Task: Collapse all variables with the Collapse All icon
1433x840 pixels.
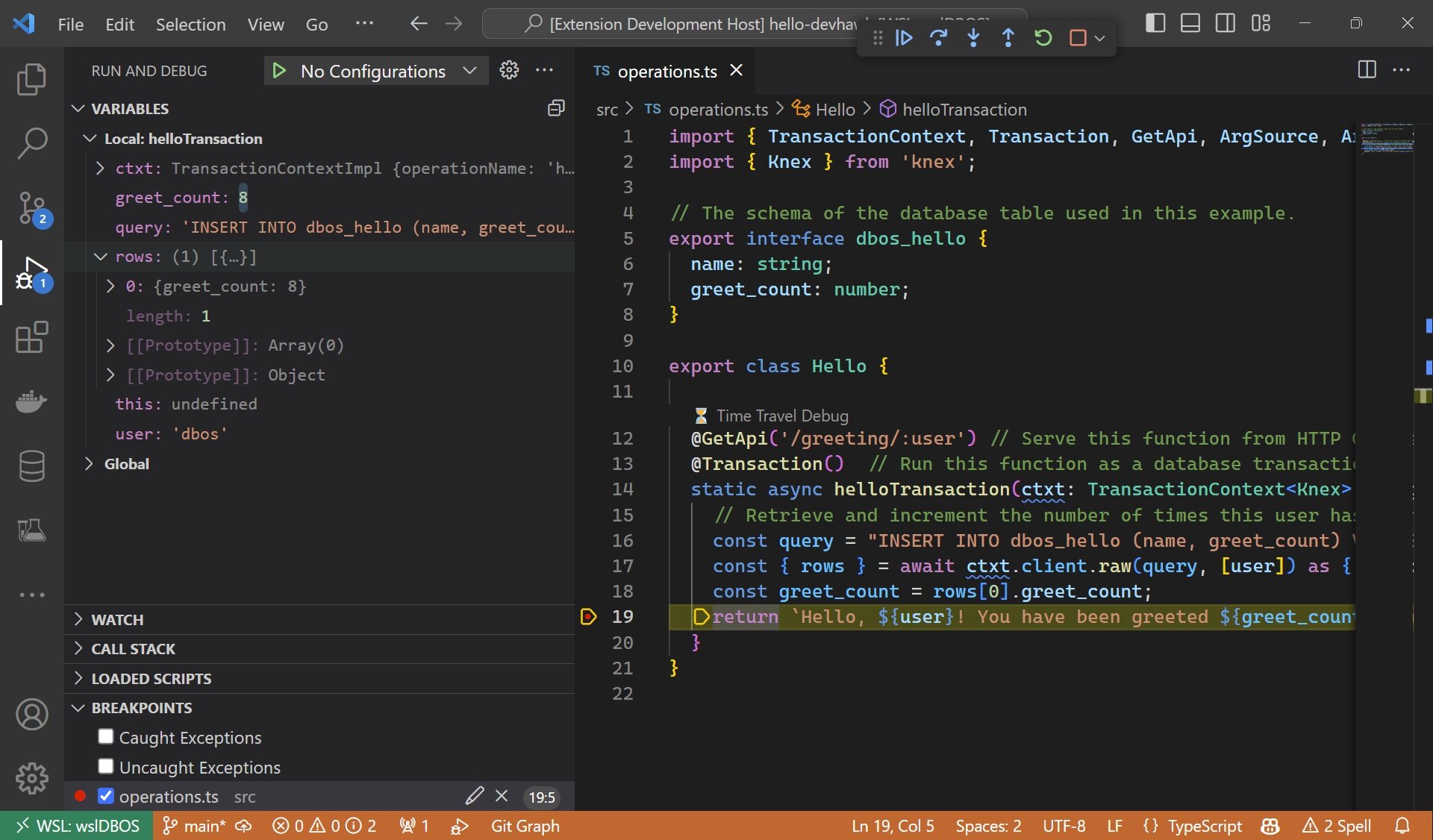Action: (x=556, y=108)
